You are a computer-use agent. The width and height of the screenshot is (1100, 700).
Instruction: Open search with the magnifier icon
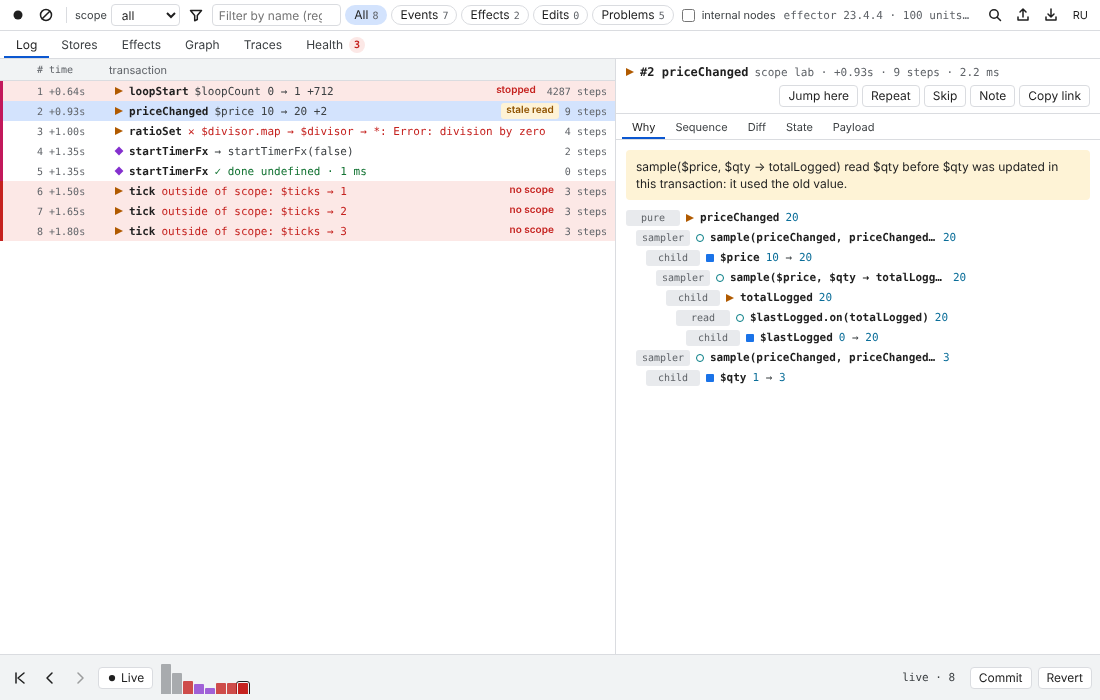[x=995, y=15]
